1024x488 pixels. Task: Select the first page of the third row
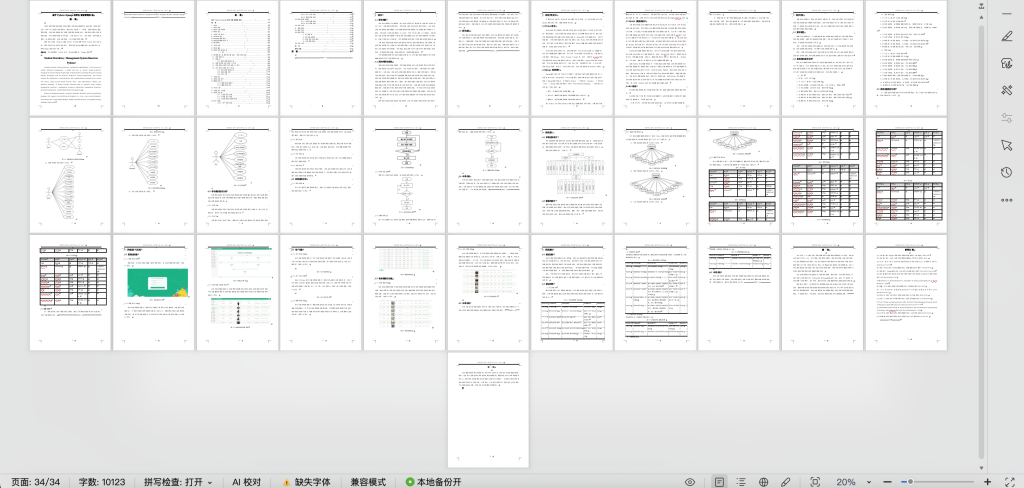[71, 293]
